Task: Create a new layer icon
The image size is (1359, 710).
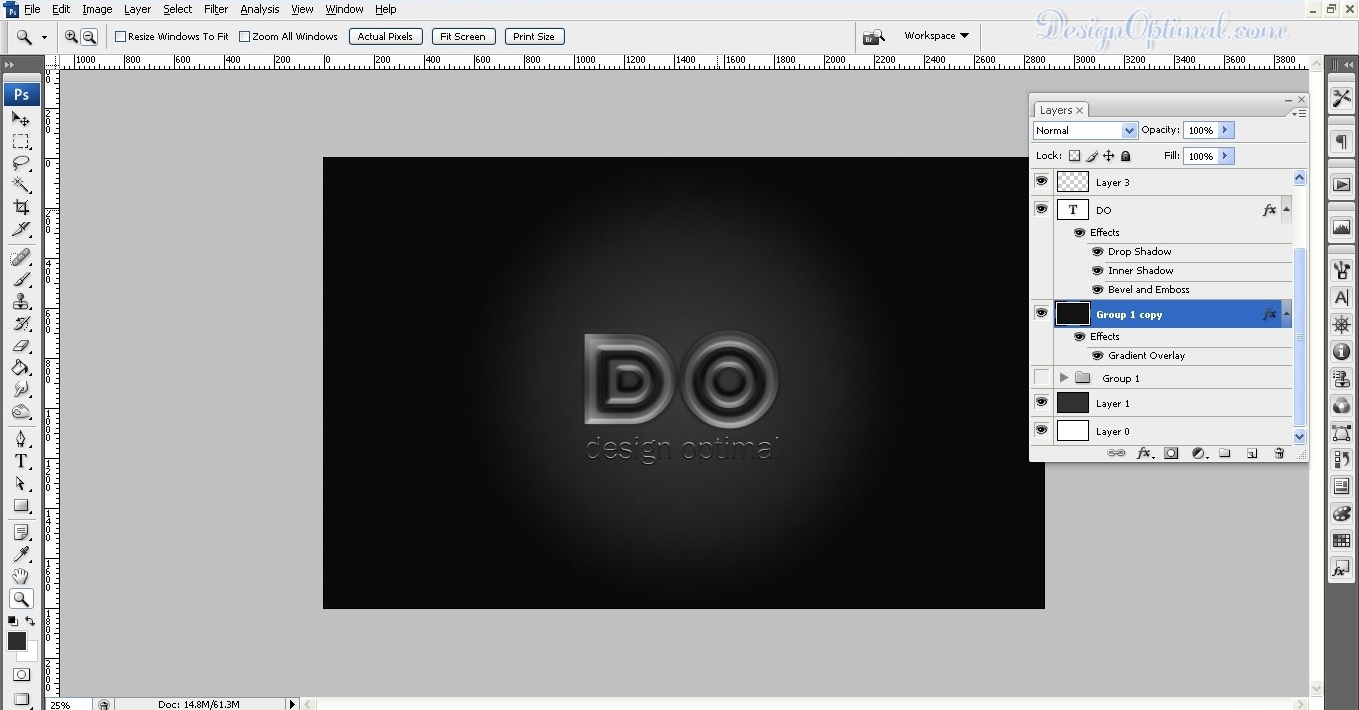Action: tap(1252, 453)
